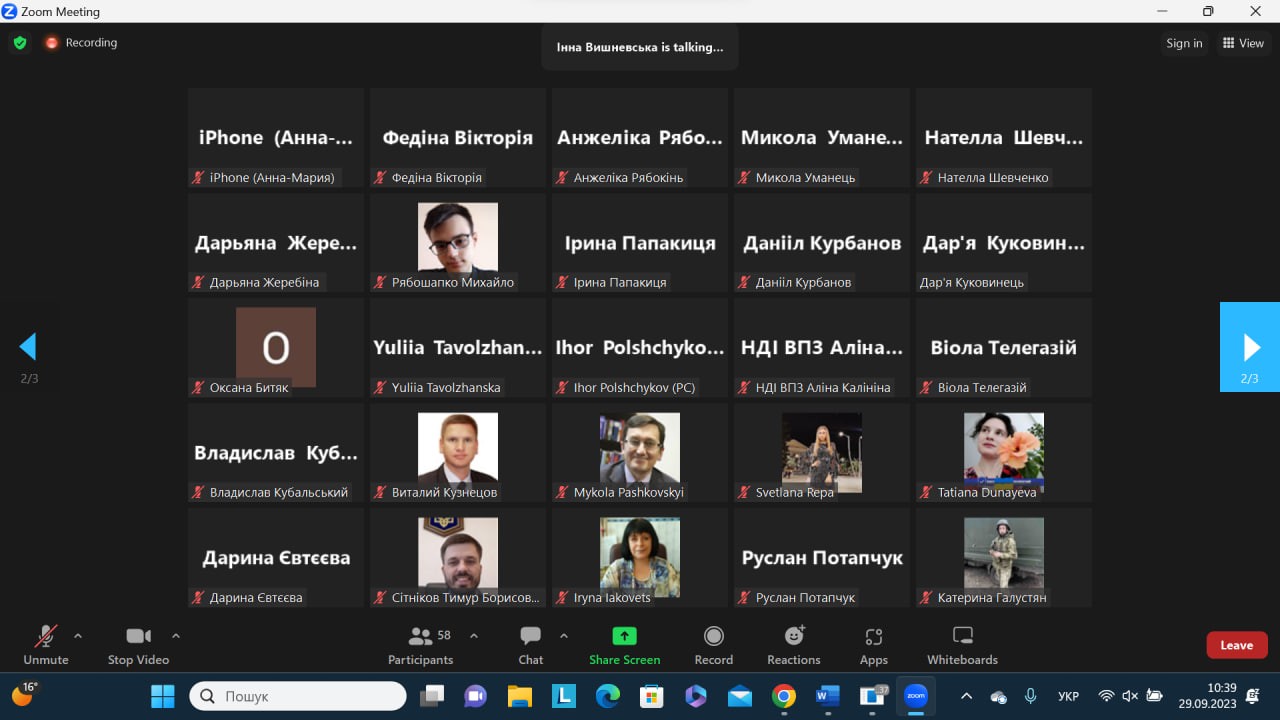
Task: Click the green encryption shield icon
Action: coord(19,43)
